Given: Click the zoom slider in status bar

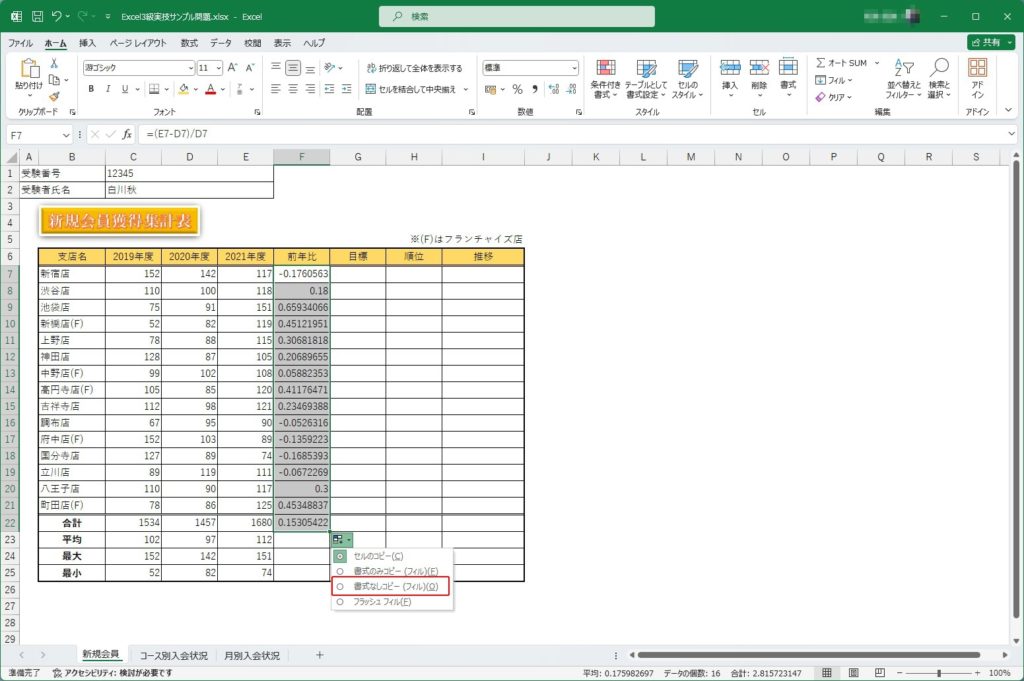Looking at the screenshot, I should click(x=938, y=673).
